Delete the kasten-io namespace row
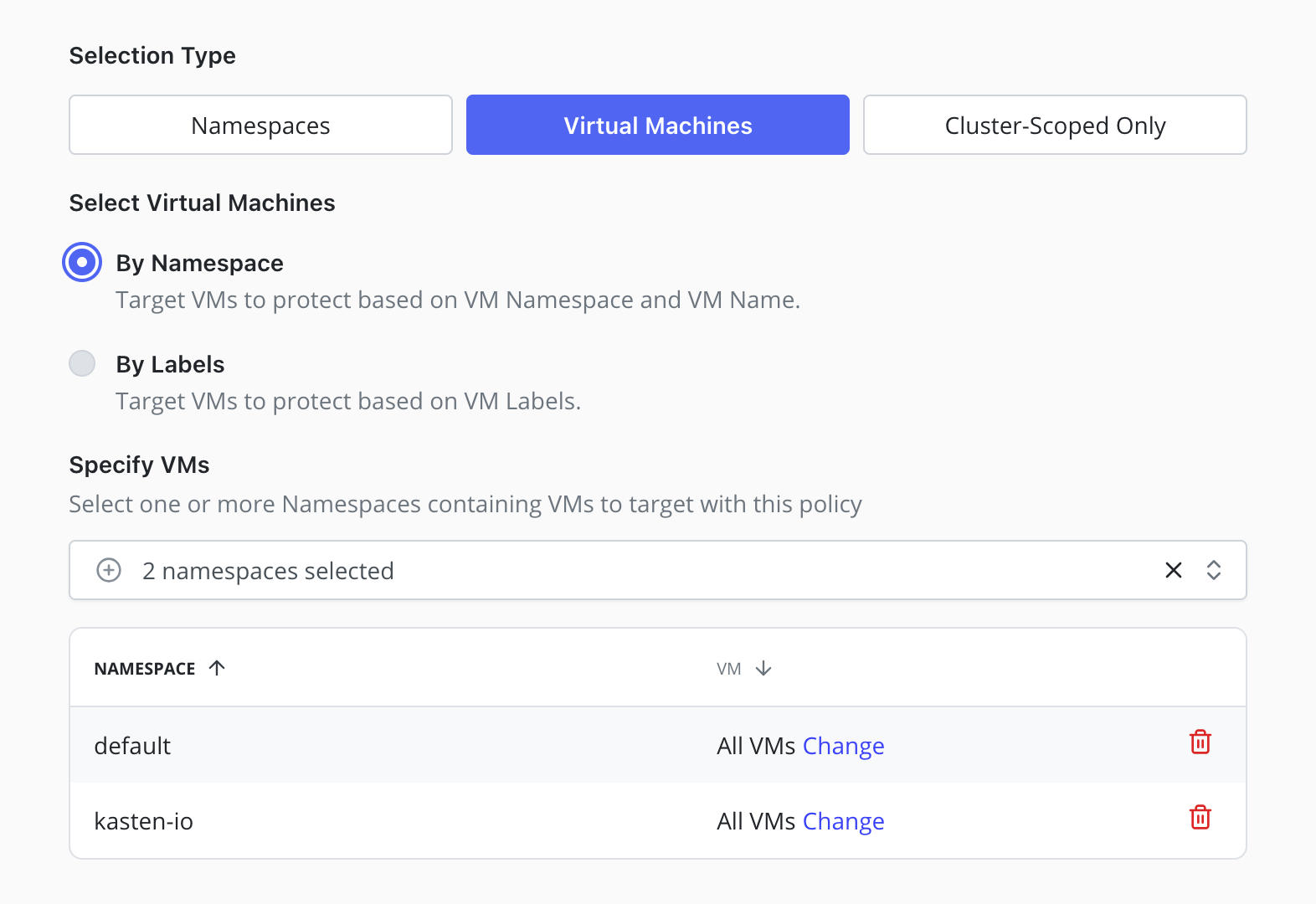 tap(1200, 818)
